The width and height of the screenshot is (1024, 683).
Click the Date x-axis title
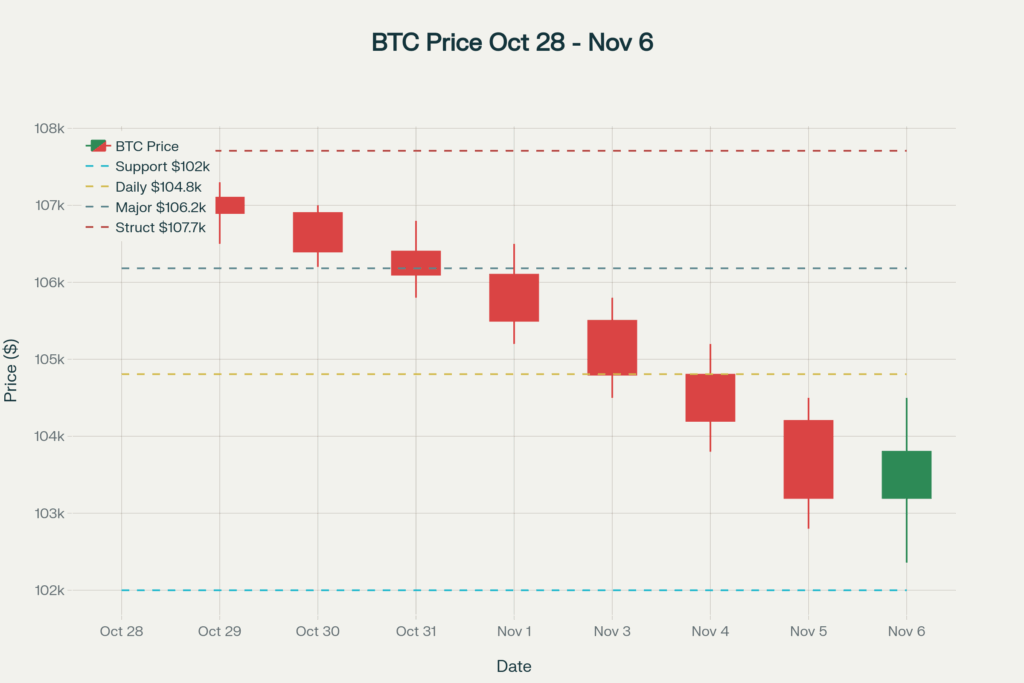click(x=514, y=666)
